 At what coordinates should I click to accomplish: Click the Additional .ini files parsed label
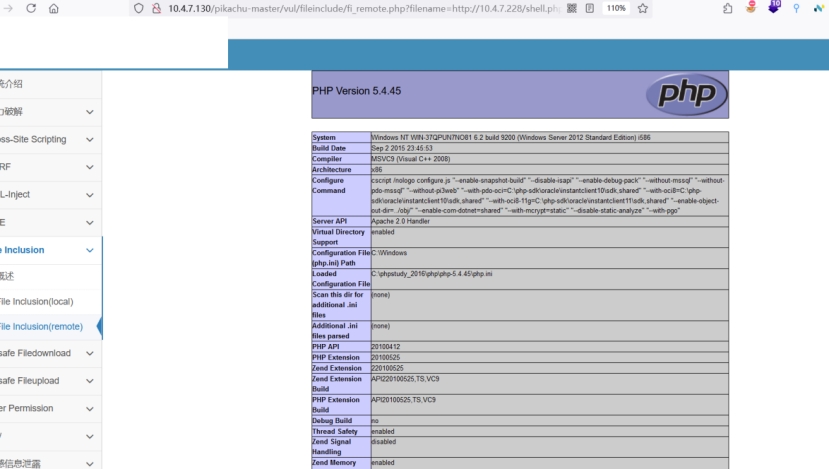tap(335, 331)
